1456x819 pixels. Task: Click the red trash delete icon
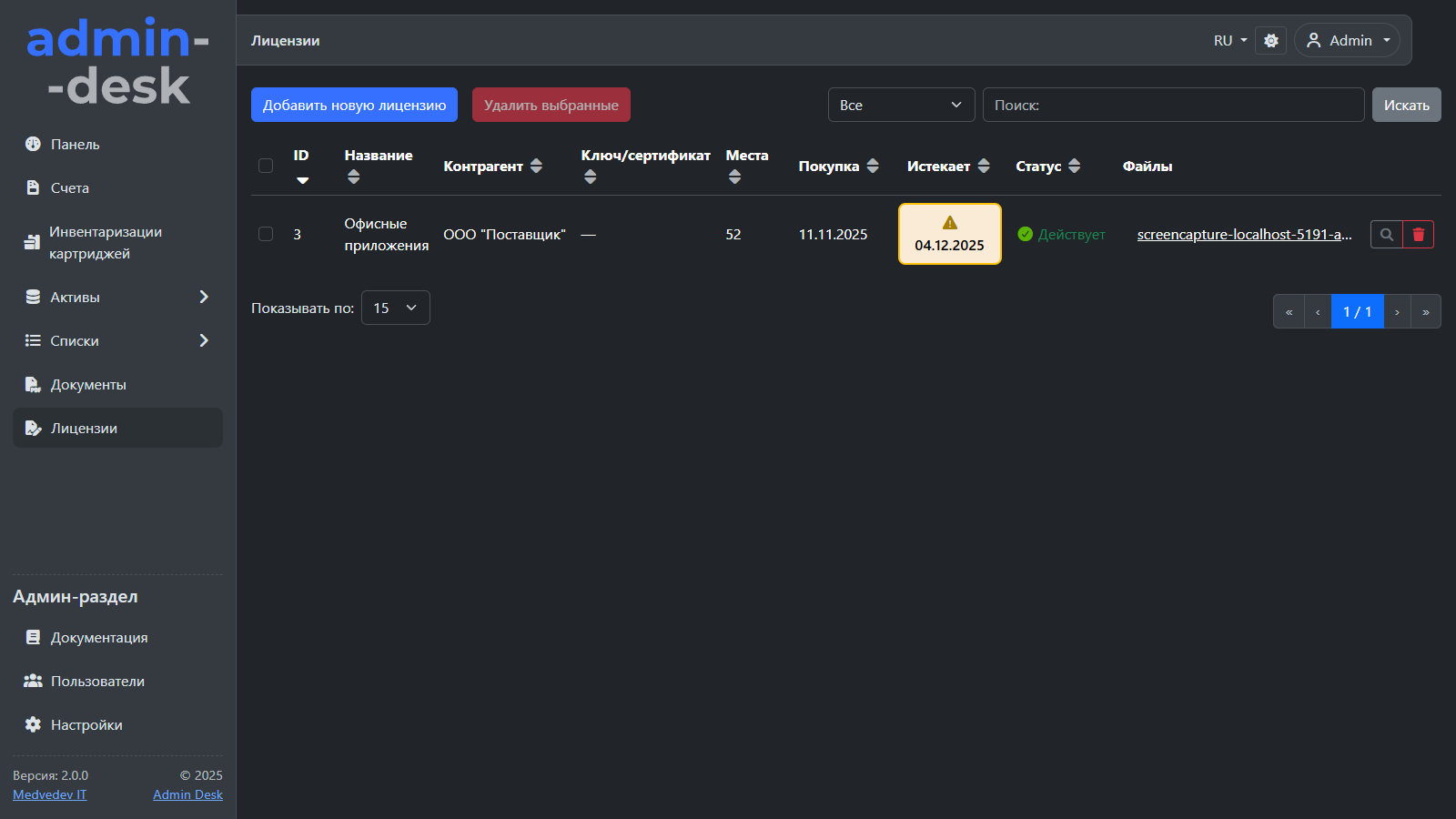click(1418, 235)
